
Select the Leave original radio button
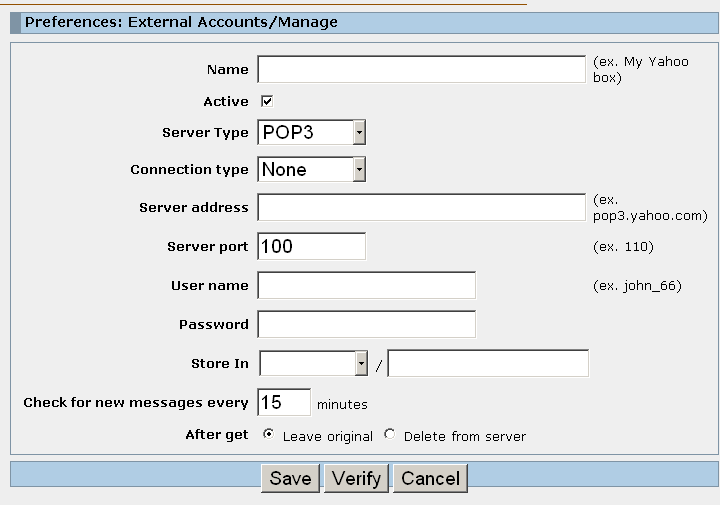[x=269, y=434]
